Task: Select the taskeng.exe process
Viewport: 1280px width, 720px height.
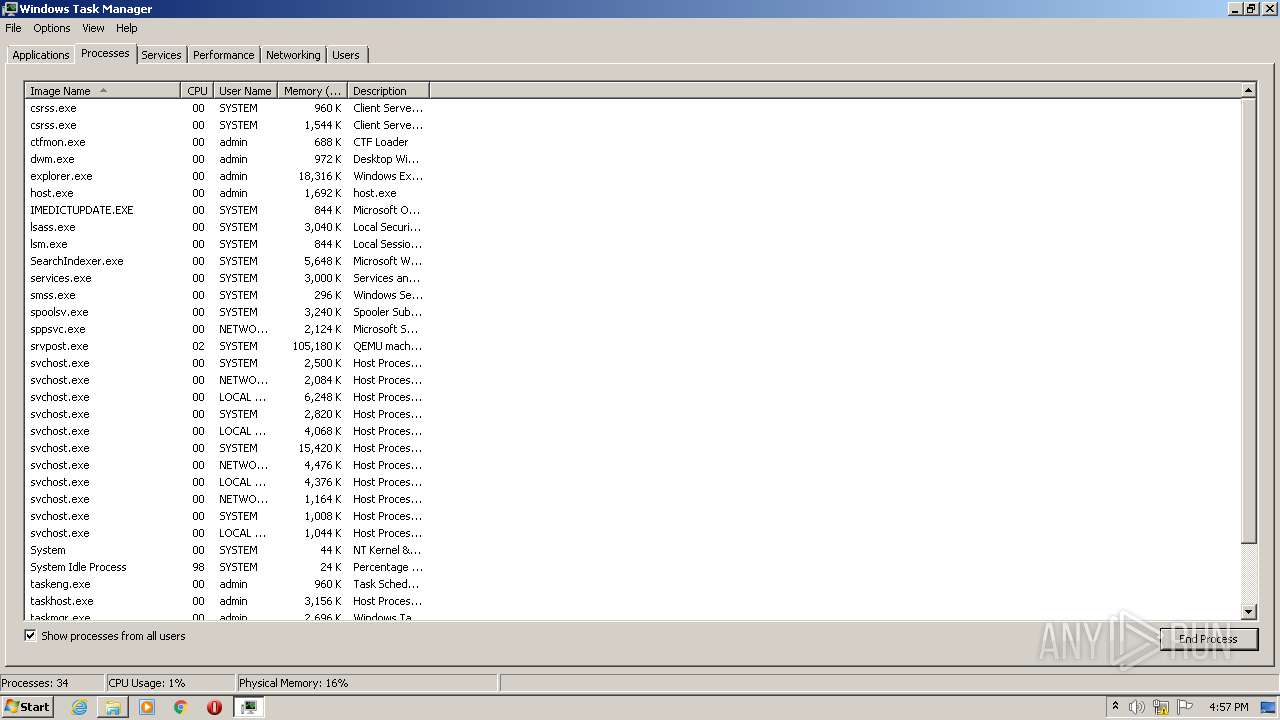Action: pyautogui.click(x=226, y=584)
